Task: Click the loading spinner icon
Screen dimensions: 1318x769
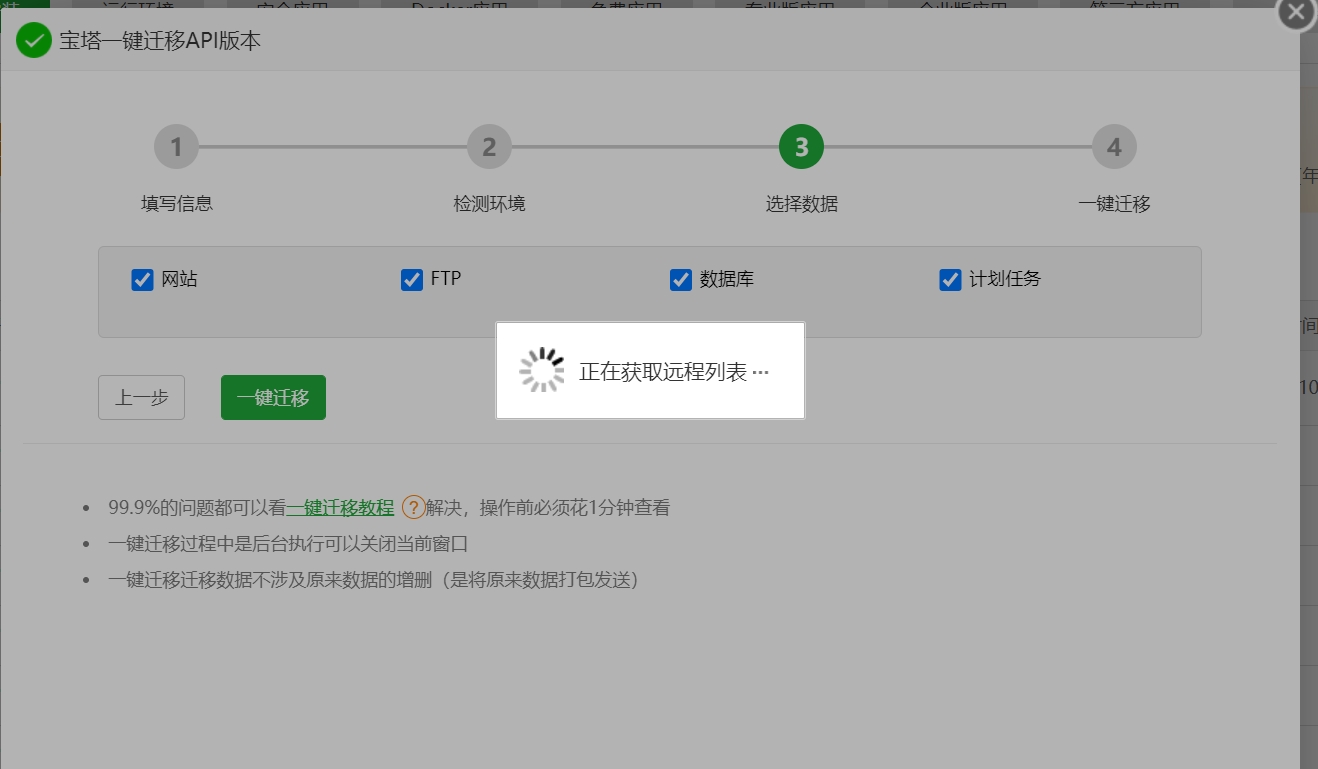Action: (542, 370)
